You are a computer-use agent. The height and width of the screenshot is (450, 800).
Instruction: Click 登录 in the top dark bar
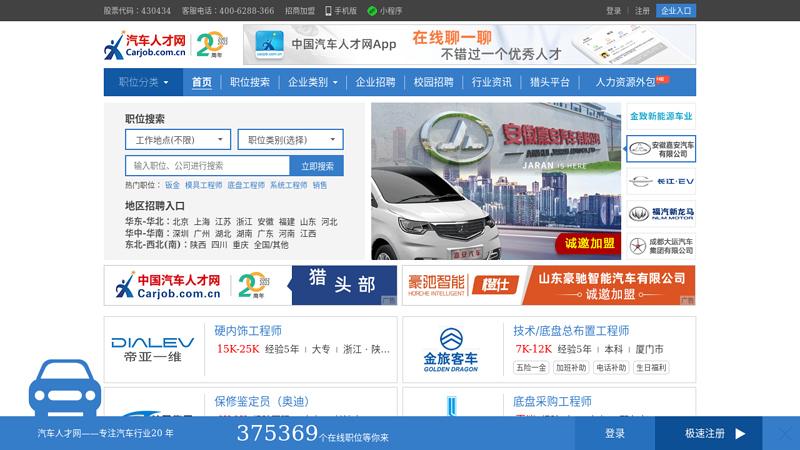click(x=613, y=11)
